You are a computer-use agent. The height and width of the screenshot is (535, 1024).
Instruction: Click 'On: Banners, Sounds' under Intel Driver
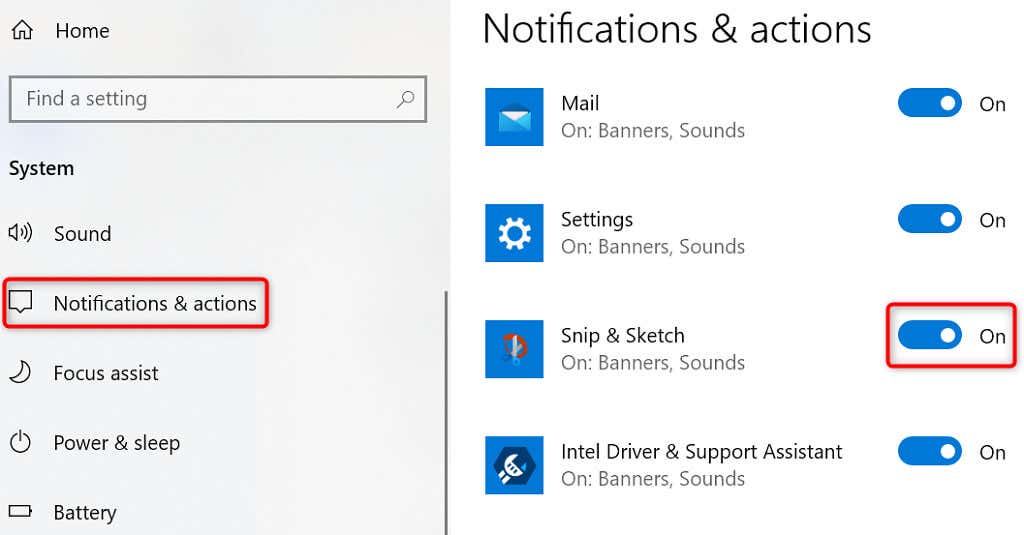(653, 479)
